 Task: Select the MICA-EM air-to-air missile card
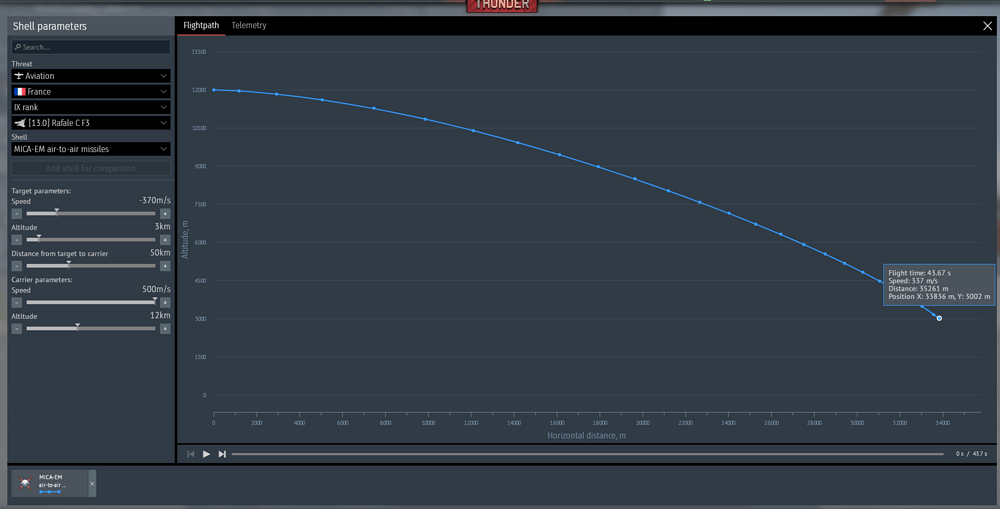pos(50,483)
